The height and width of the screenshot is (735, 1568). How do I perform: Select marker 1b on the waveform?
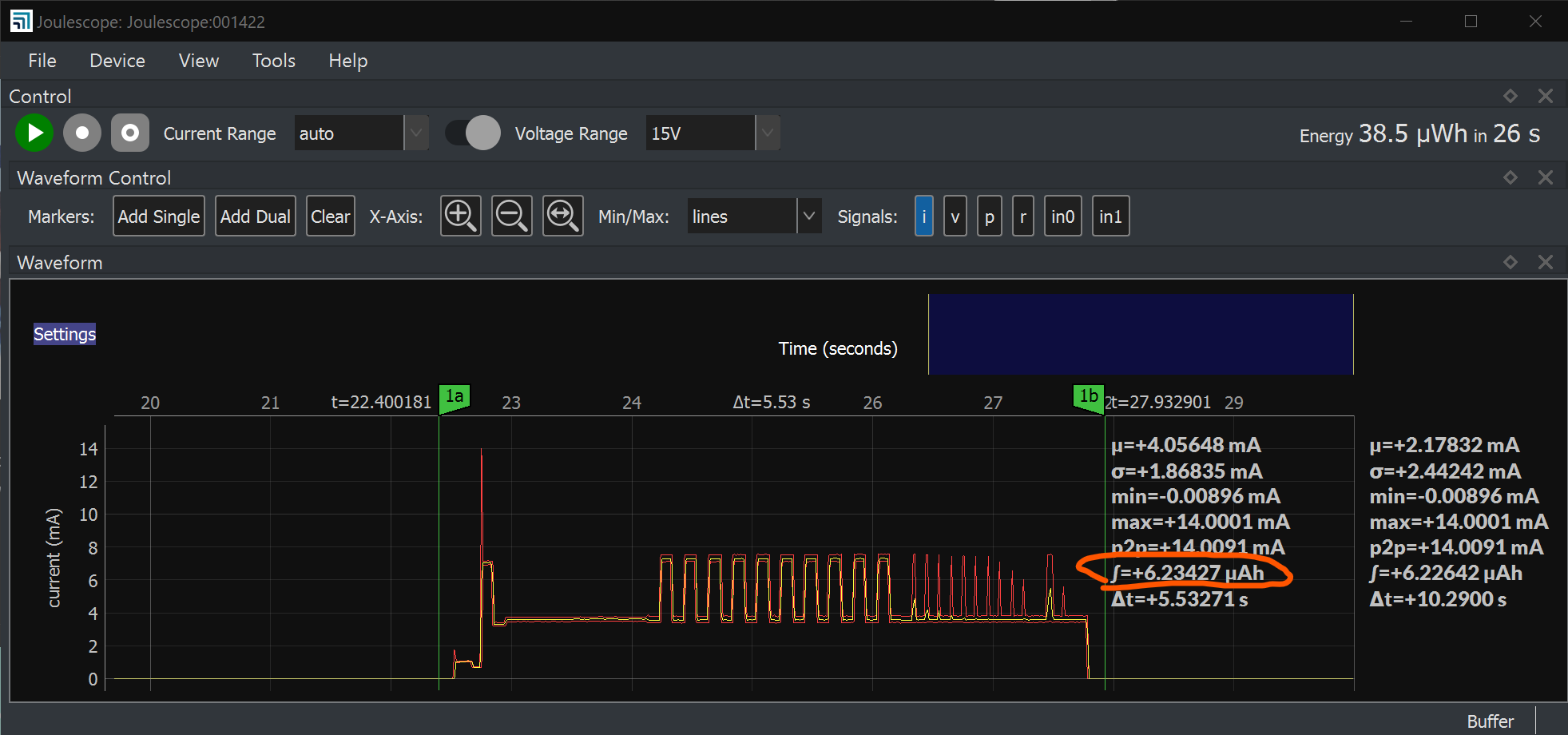pos(1087,396)
